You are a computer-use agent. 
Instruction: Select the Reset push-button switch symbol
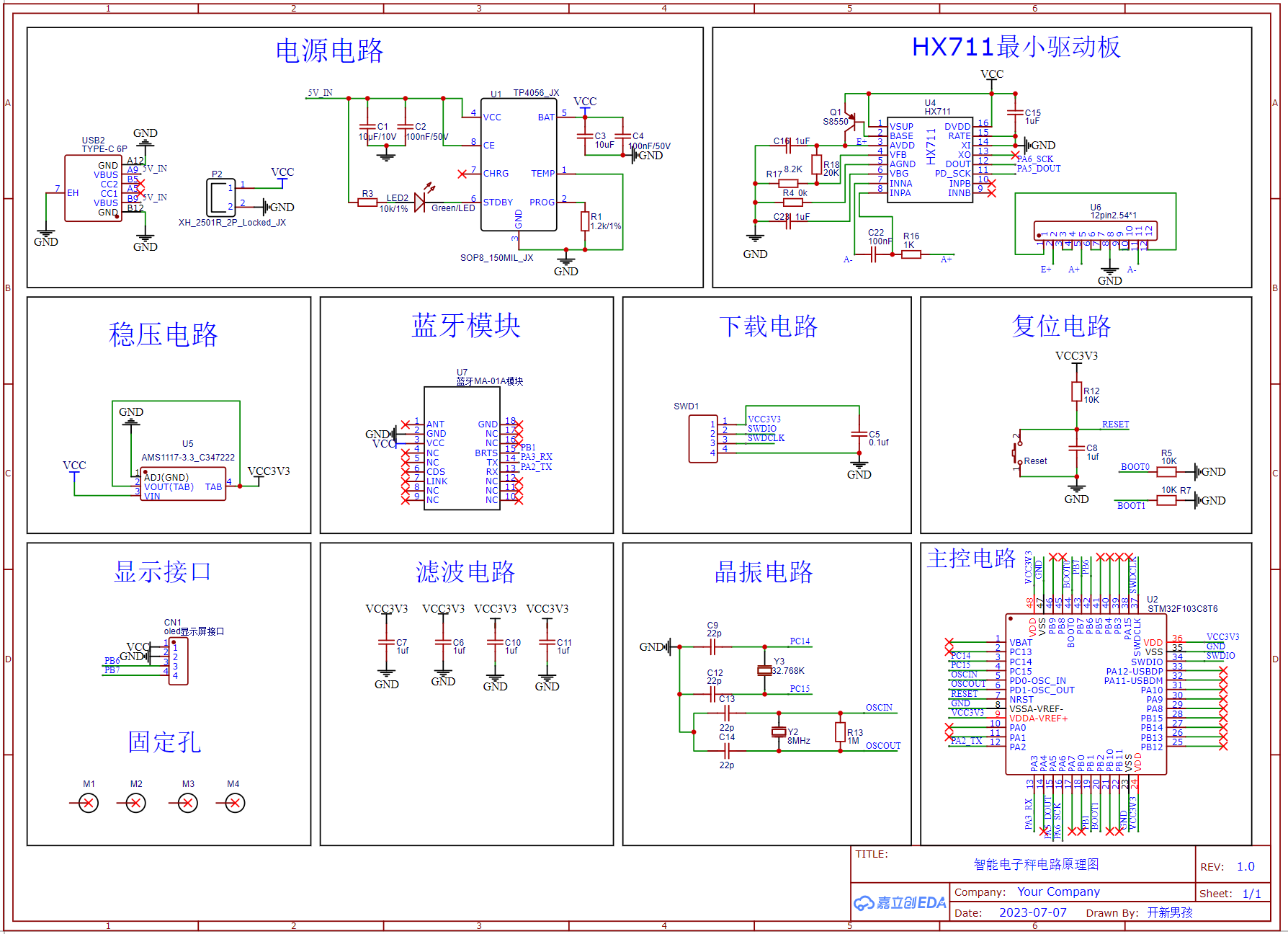pyautogui.click(x=1018, y=453)
